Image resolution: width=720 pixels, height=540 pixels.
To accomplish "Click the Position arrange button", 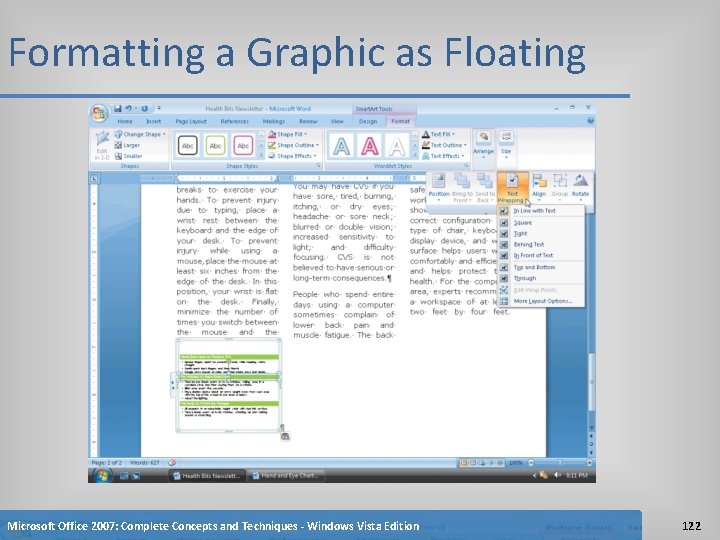I will (x=439, y=188).
